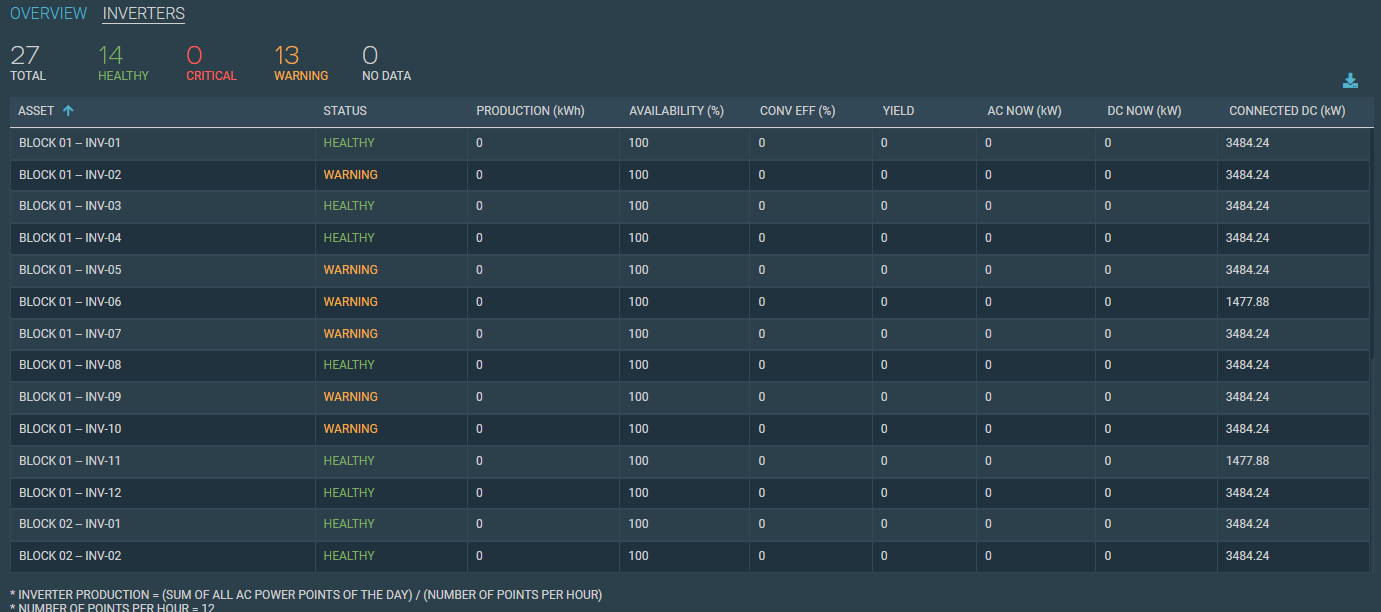Show the 0 NO DATA inverters
Image resolution: width=1381 pixels, height=612 pixels.
tap(386, 63)
